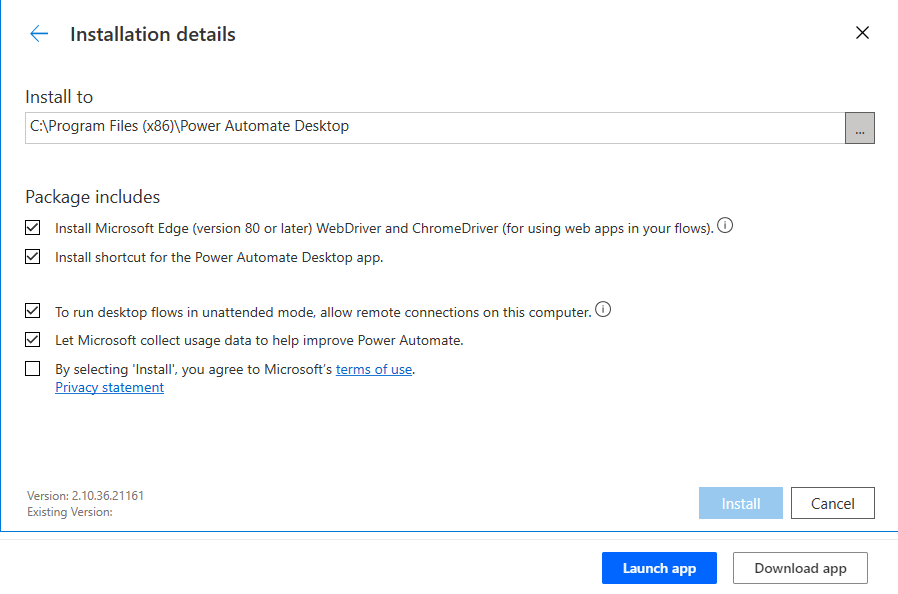Click the Launch app button
Screen dimensions: 898x594
pos(659,568)
